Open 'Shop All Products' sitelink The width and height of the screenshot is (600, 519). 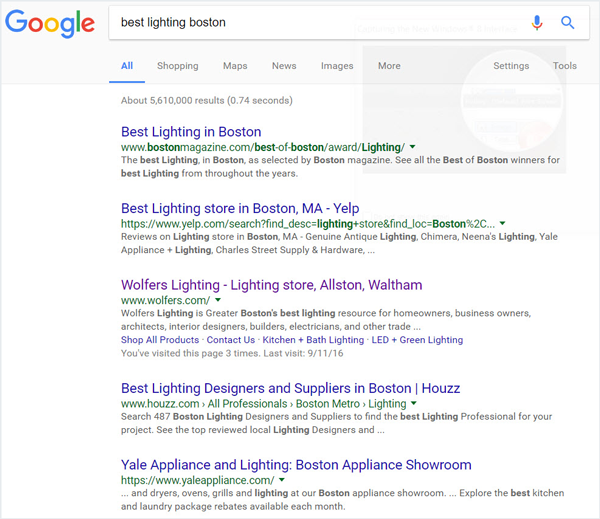[160, 340]
